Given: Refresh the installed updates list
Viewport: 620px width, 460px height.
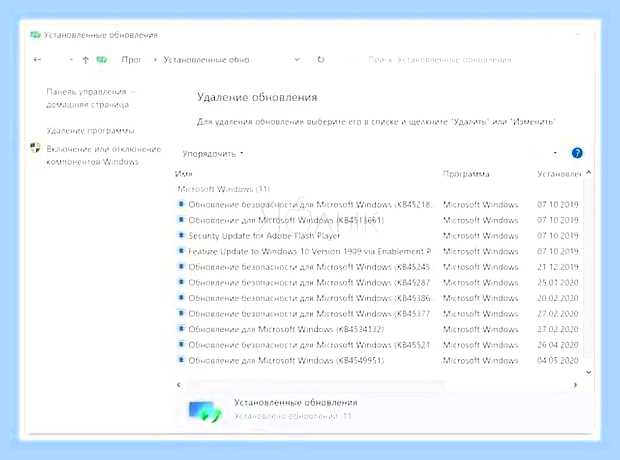Looking at the screenshot, I should pyautogui.click(x=321, y=60).
